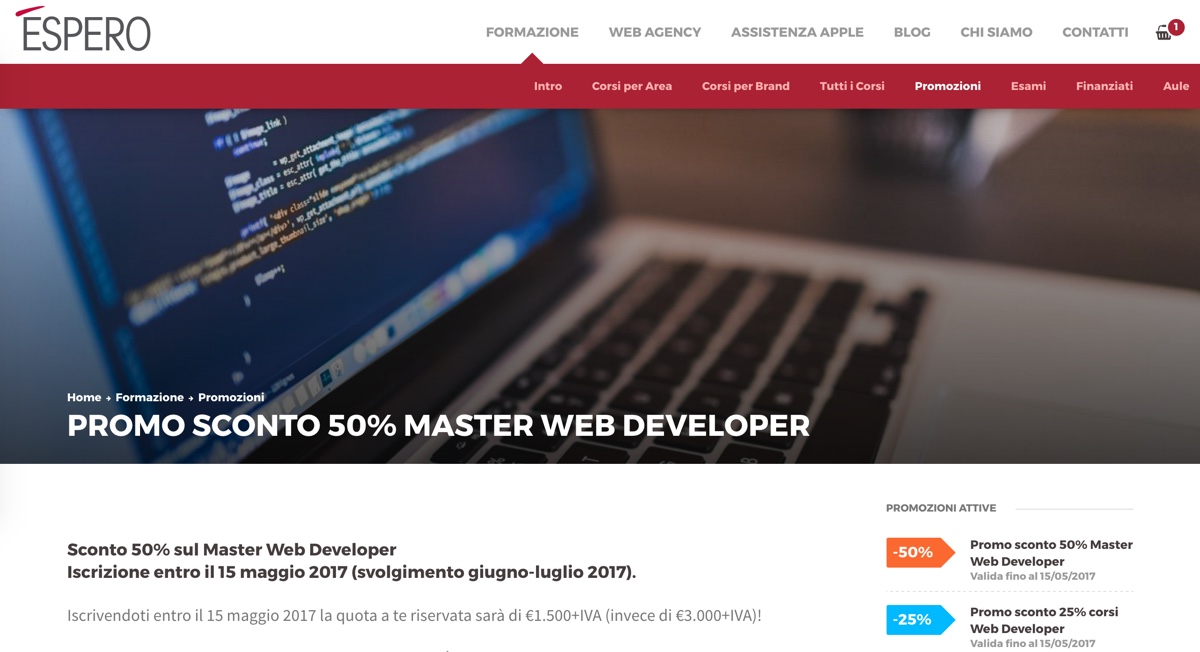
Task: Click the Formazione breadcrumb
Action: tap(148, 397)
